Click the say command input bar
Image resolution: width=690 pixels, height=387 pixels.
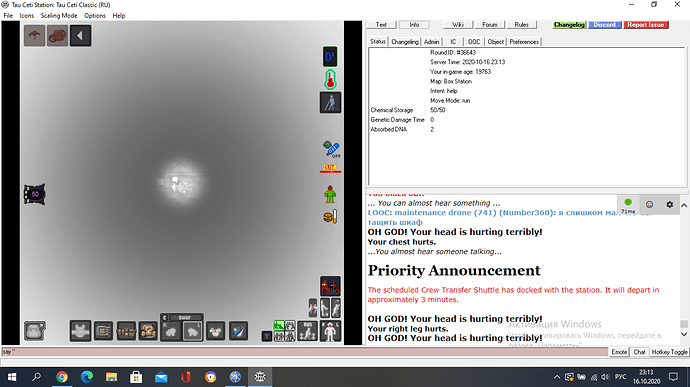(x=304, y=352)
